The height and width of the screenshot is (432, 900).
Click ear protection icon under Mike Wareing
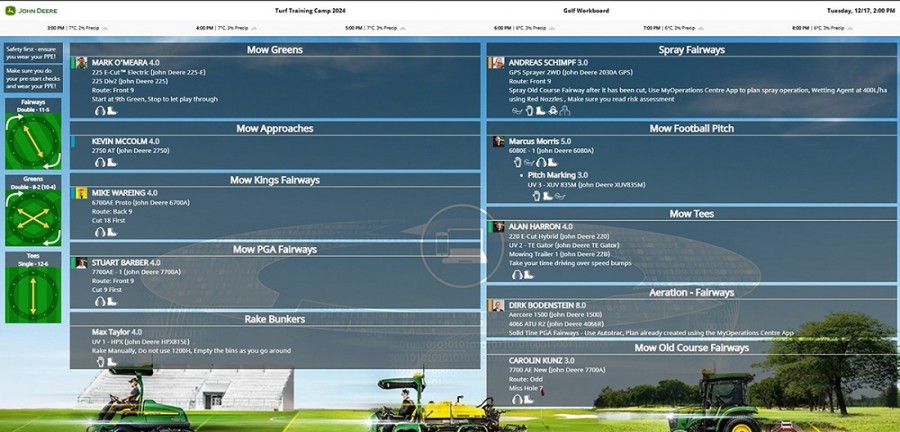point(100,232)
